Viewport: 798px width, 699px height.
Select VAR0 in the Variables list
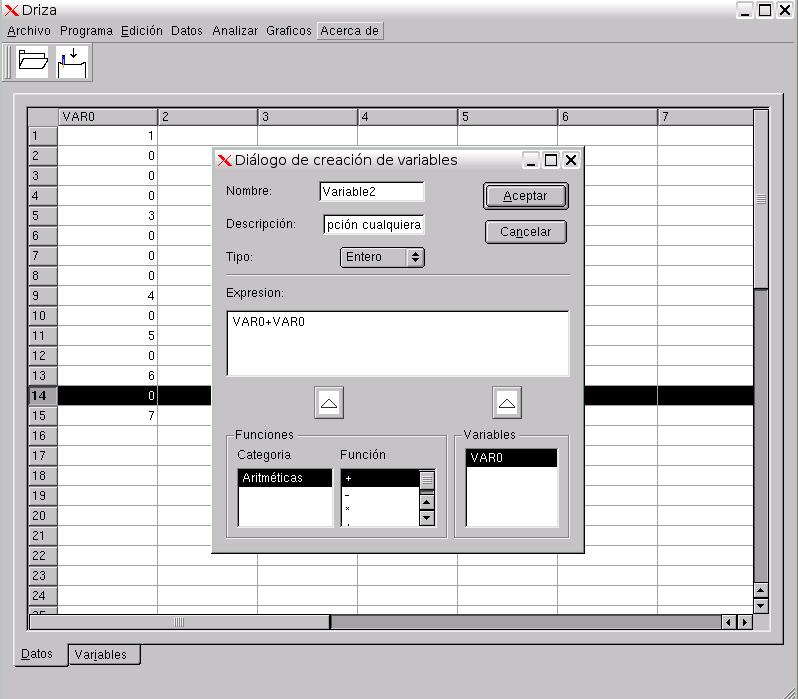[x=511, y=458]
